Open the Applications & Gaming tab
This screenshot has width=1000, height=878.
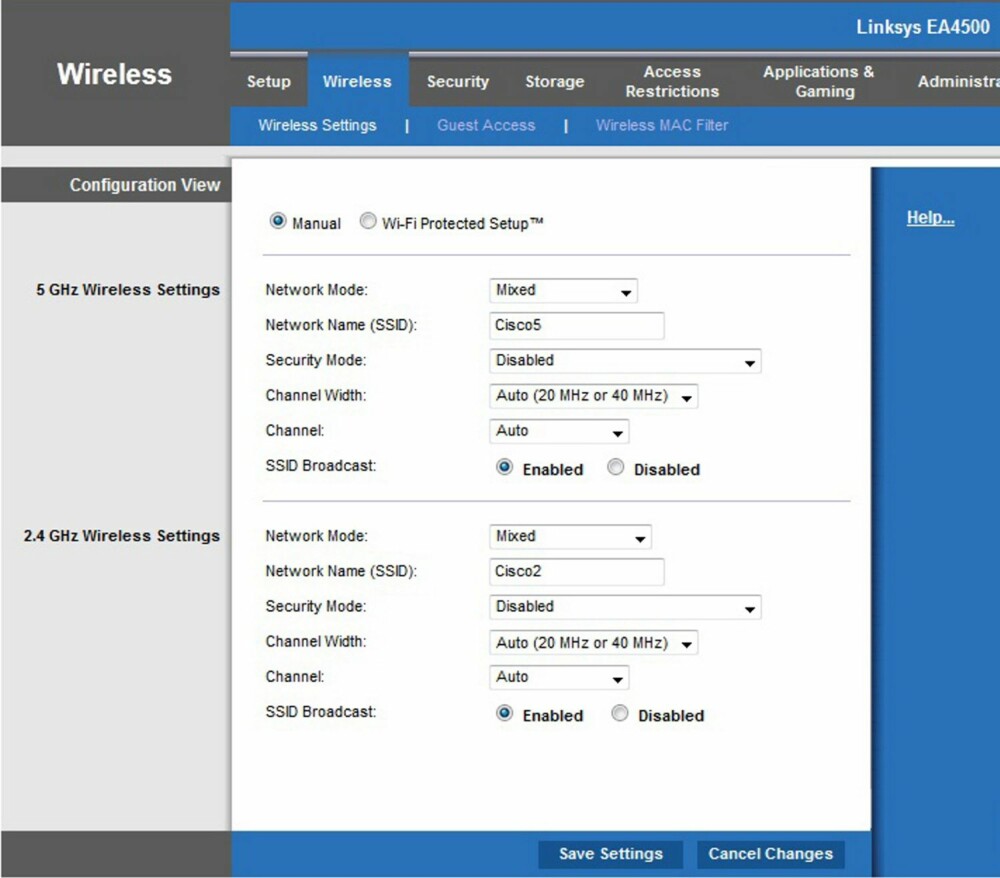click(819, 82)
